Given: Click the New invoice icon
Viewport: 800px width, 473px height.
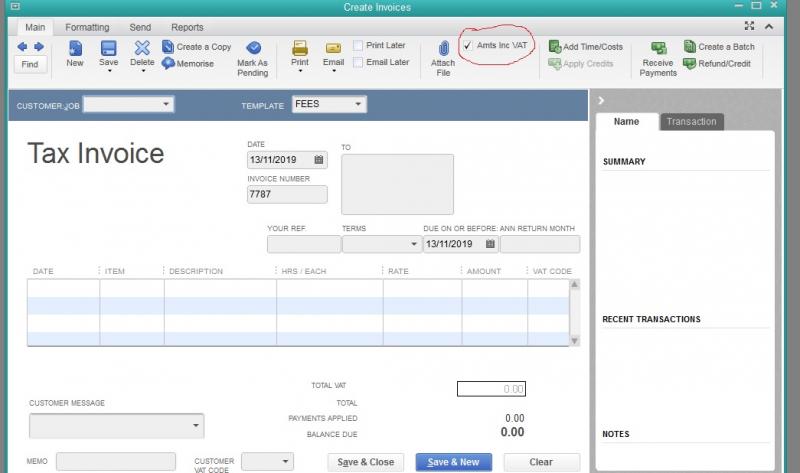Looking at the screenshot, I should tap(75, 48).
